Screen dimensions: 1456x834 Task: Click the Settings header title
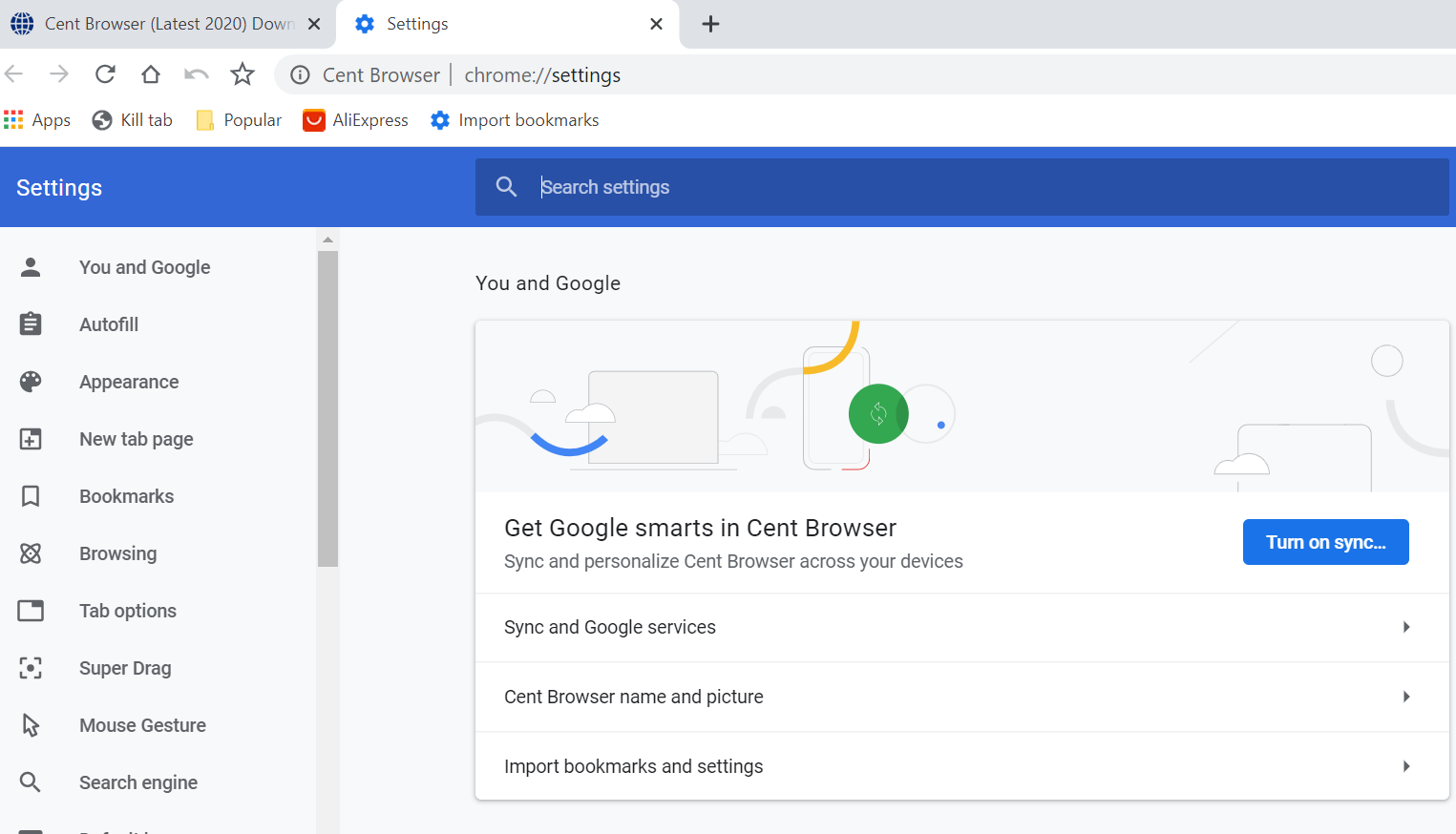tap(59, 188)
